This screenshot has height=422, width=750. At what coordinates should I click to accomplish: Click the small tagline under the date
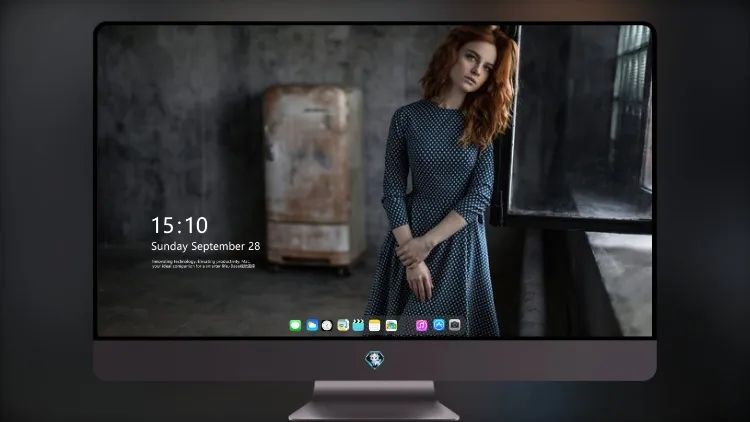coord(203,264)
